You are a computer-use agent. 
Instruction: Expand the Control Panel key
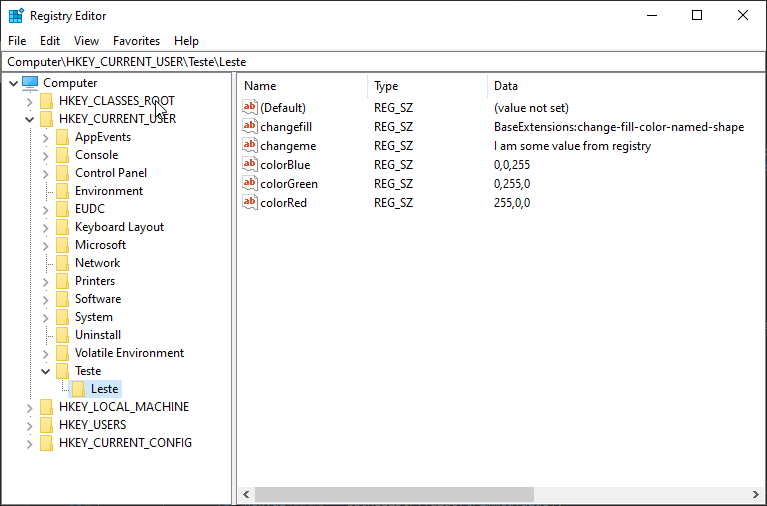(x=45, y=174)
